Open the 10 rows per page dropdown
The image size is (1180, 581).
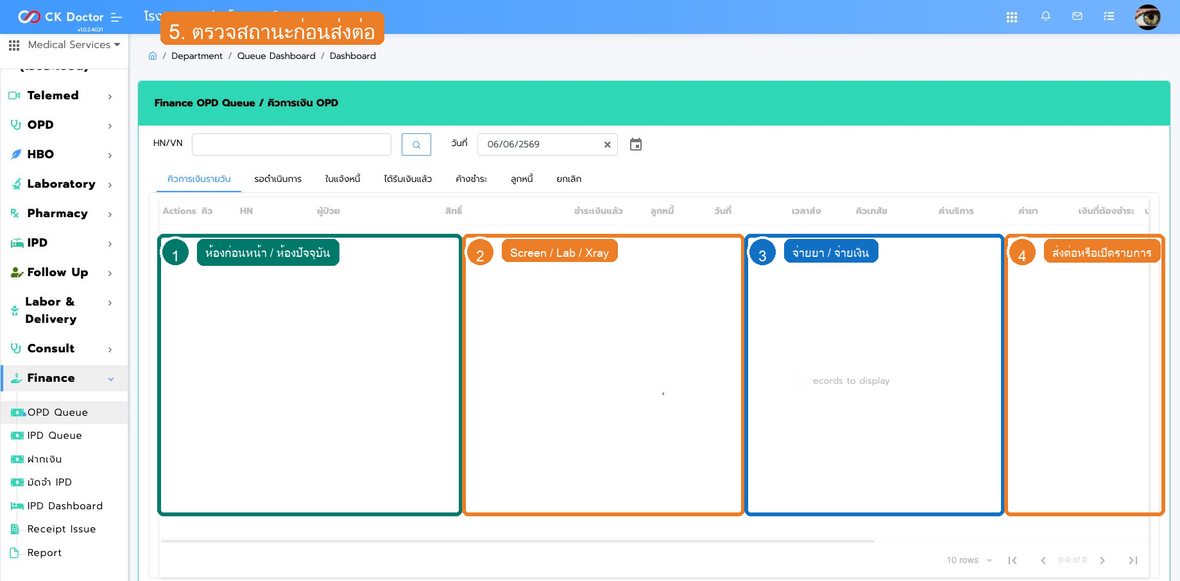tap(970, 561)
